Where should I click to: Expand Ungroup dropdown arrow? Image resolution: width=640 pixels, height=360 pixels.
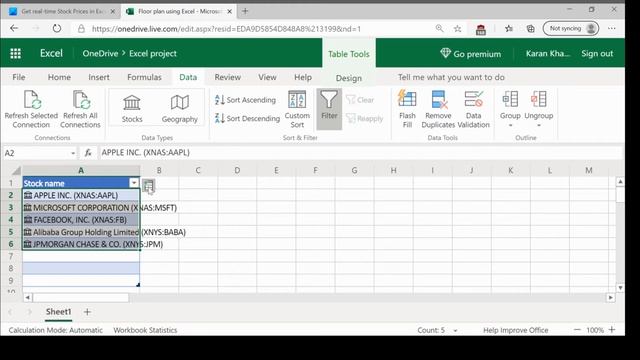539,126
